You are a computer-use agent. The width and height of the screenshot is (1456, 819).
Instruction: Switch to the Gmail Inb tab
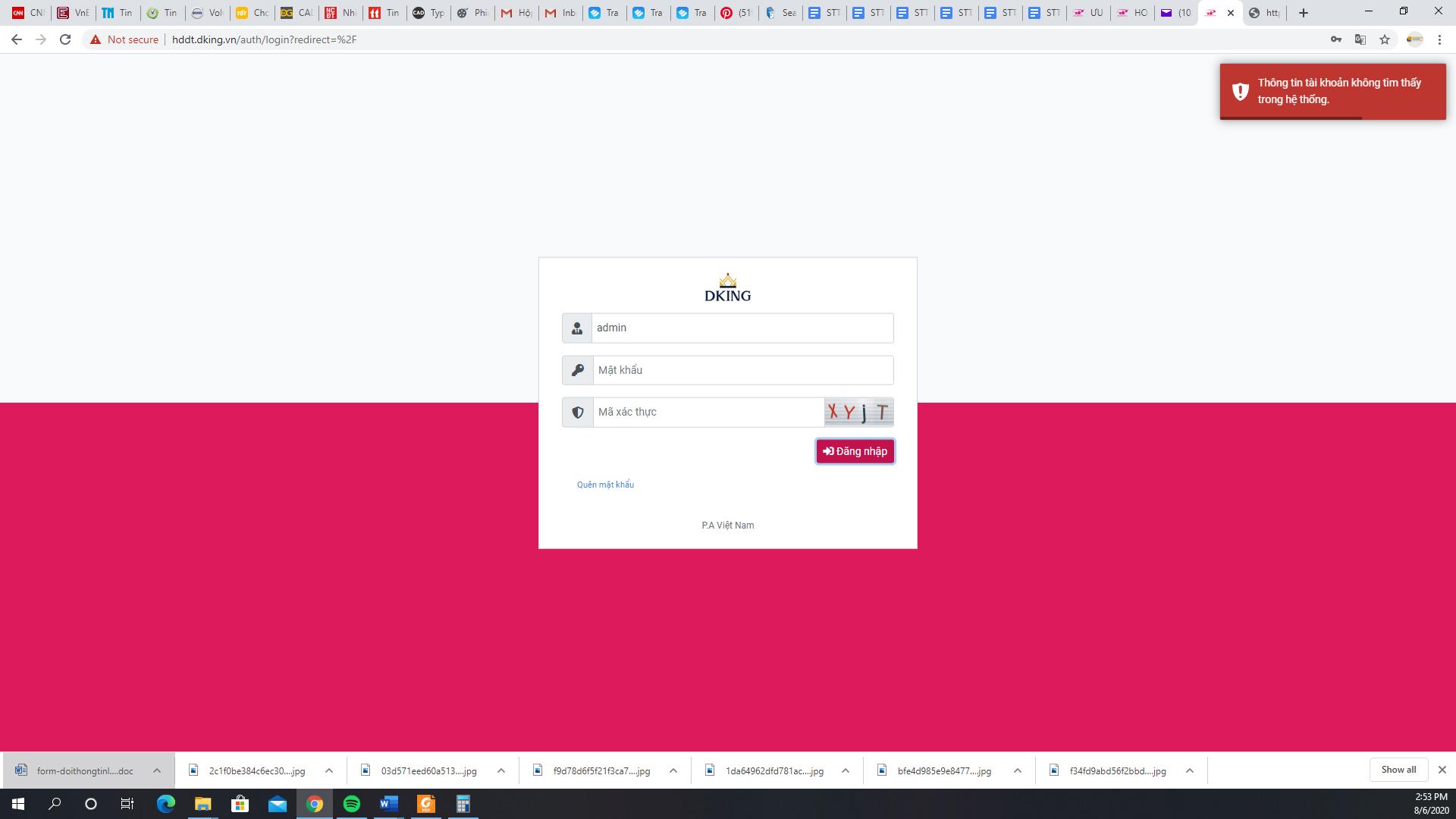point(560,13)
